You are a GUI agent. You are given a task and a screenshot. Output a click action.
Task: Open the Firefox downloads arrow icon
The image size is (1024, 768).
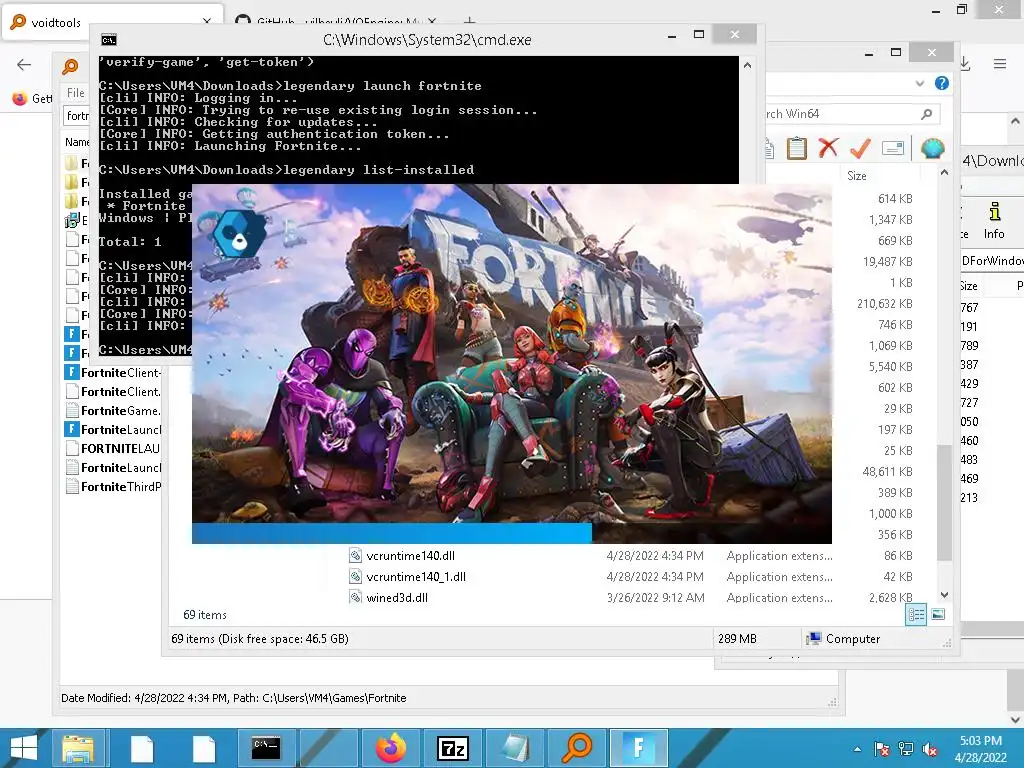pyautogui.click(x=965, y=63)
